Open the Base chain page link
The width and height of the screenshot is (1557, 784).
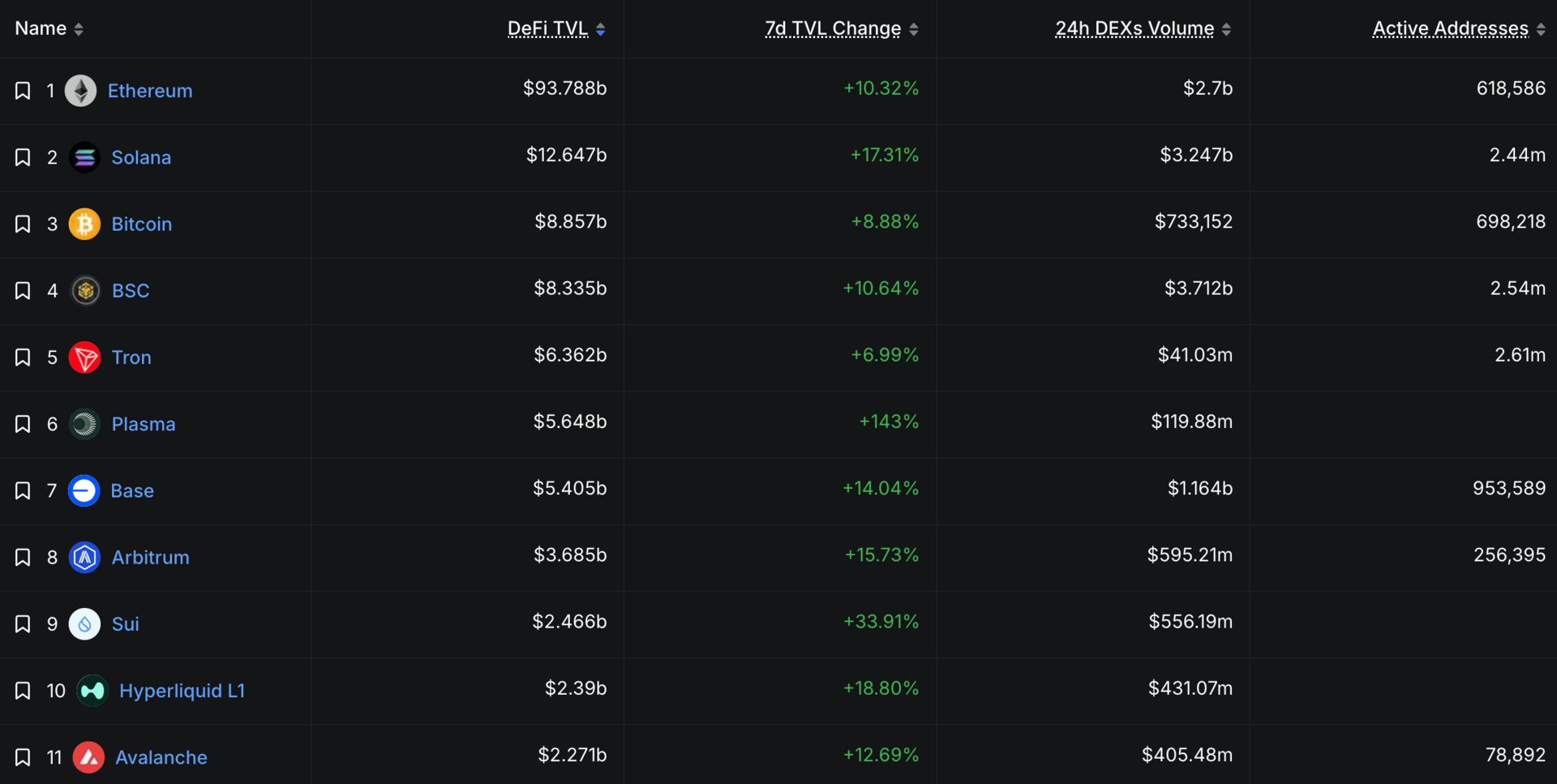pyautogui.click(x=132, y=491)
